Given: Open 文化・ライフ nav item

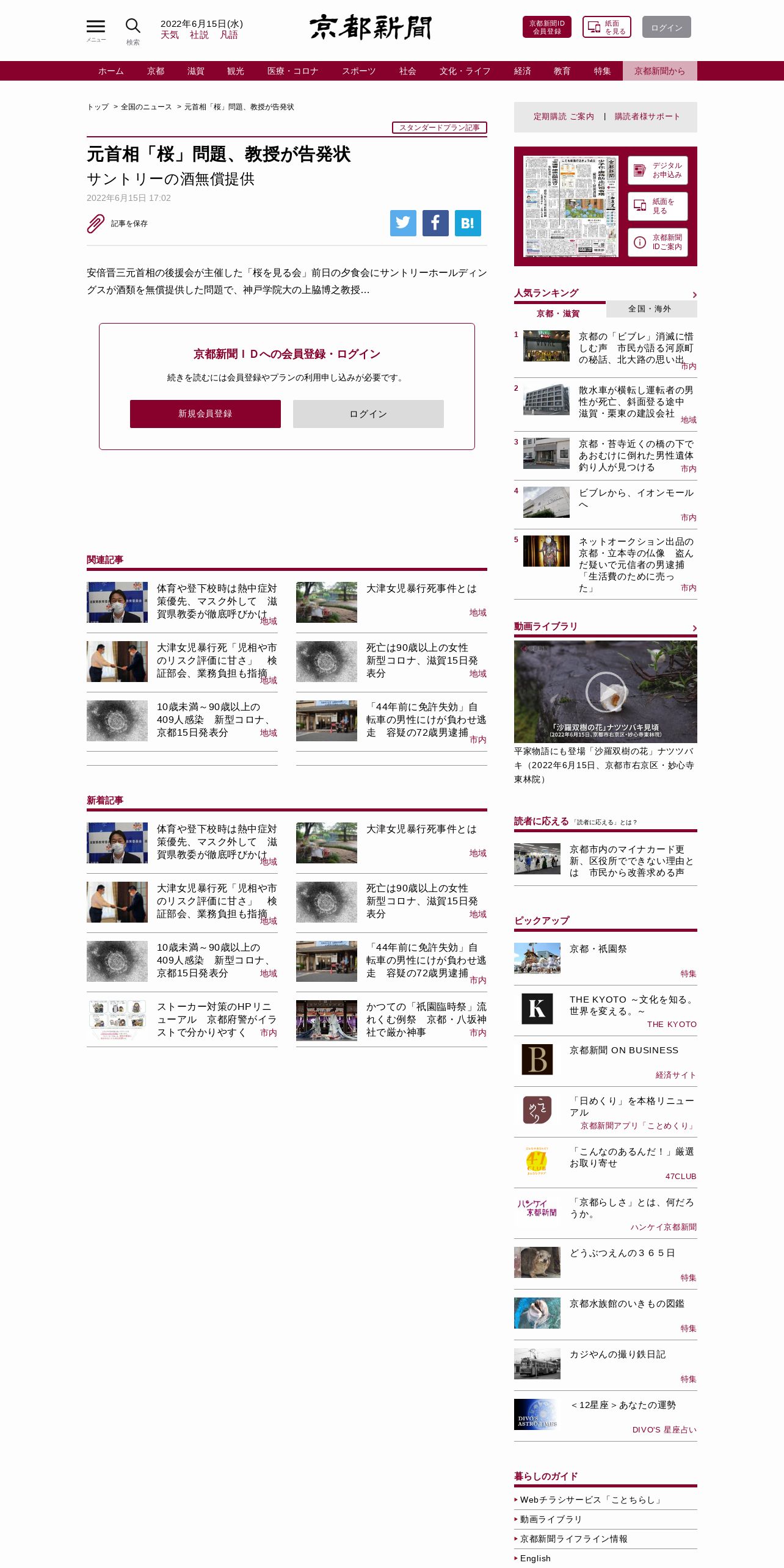Looking at the screenshot, I should coord(465,71).
